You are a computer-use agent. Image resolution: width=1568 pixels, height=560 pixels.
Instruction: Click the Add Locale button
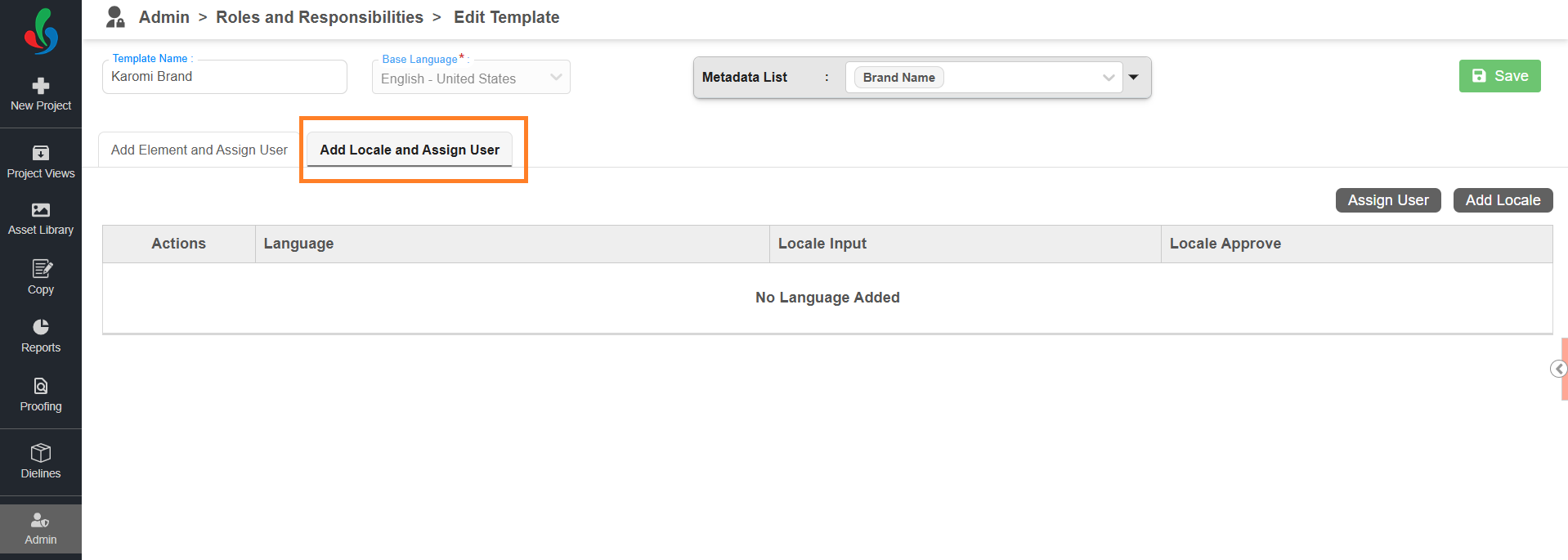pos(1502,200)
